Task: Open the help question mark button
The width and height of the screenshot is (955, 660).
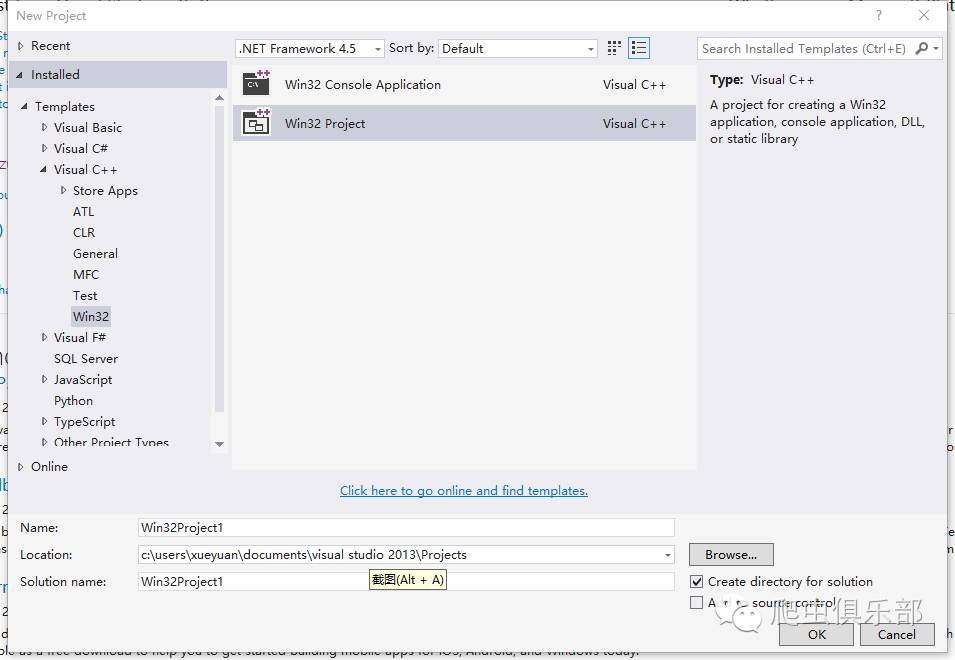Action: click(x=878, y=15)
